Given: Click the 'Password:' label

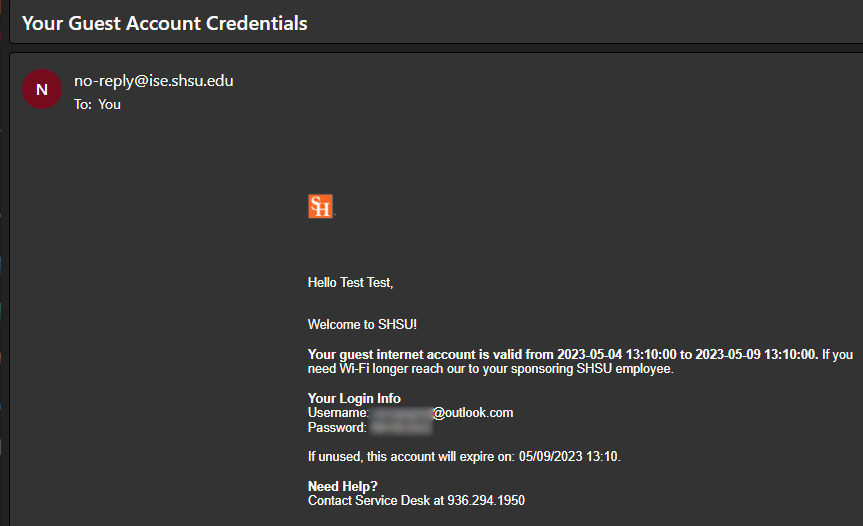Looking at the screenshot, I should 337,427.
